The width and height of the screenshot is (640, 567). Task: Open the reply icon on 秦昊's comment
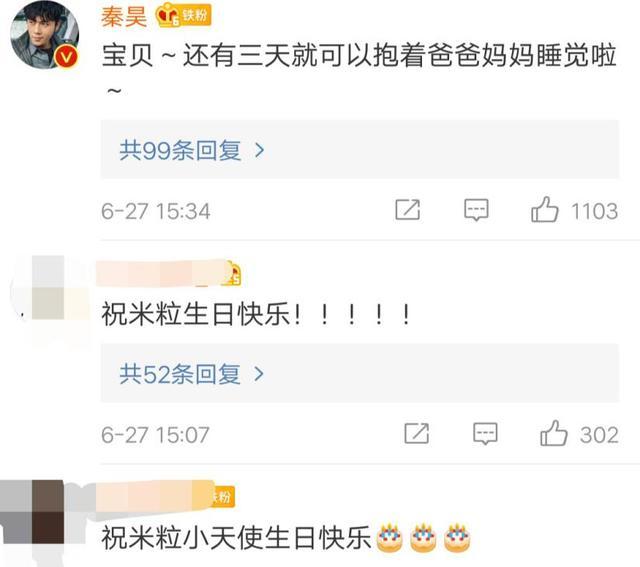[x=476, y=210]
